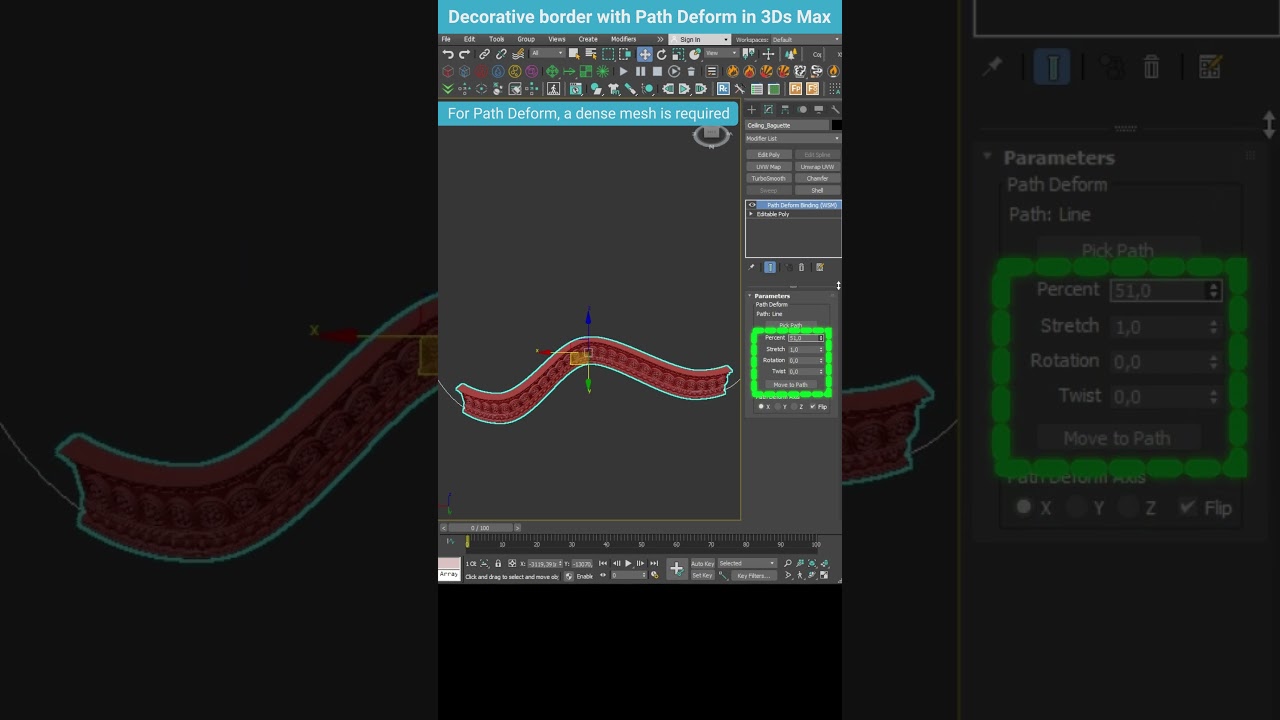Open the Group menu
1280x720 pixels.
pos(526,39)
